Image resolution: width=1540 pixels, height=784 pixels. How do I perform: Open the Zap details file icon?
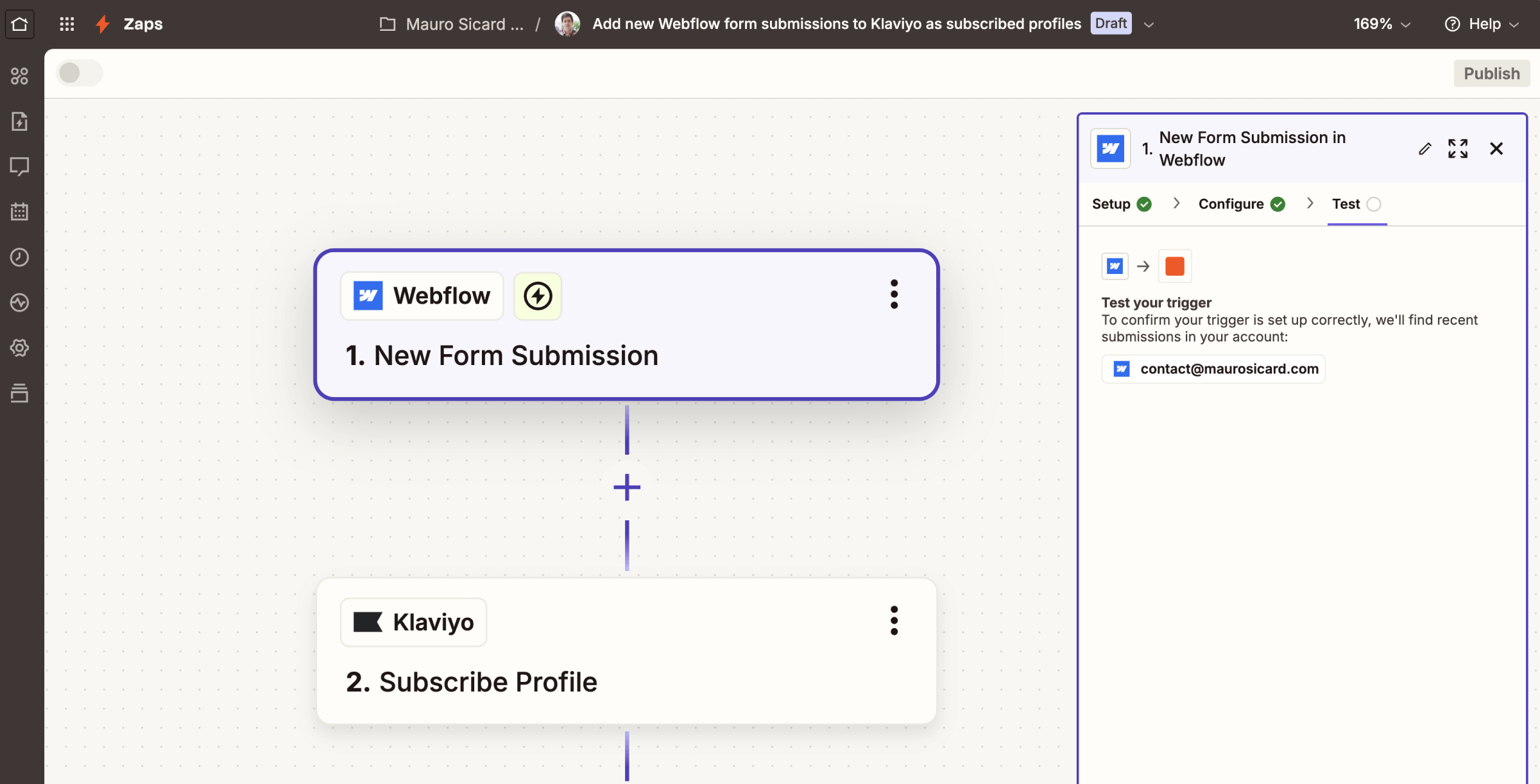20,121
